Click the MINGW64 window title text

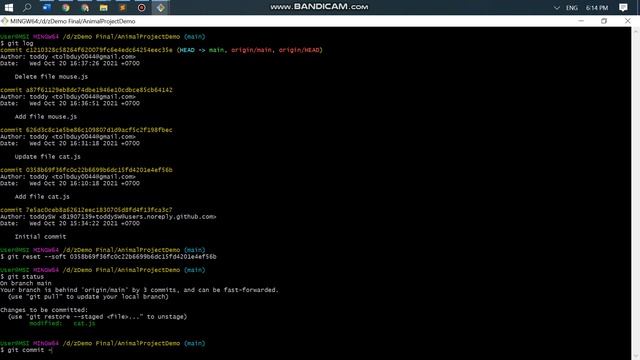coord(73,21)
